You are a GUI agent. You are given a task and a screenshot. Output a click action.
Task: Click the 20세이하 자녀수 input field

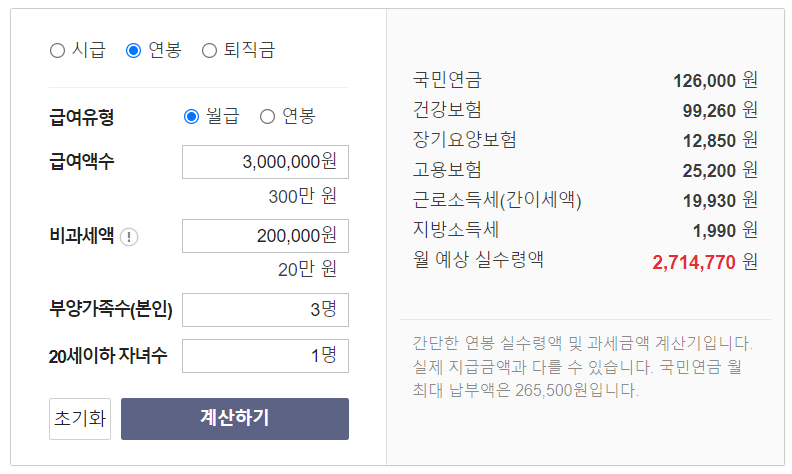tap(265, 356)
